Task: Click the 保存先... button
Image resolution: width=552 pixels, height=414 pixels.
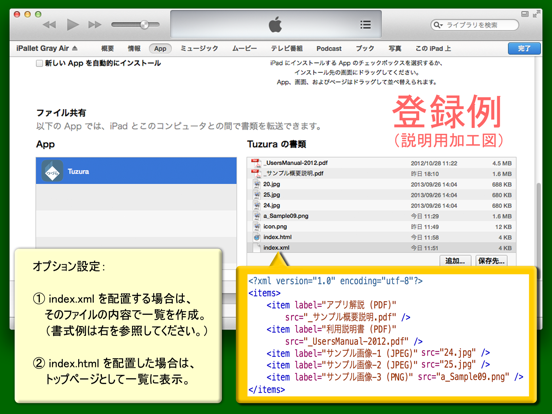Action: pos(491,261)
